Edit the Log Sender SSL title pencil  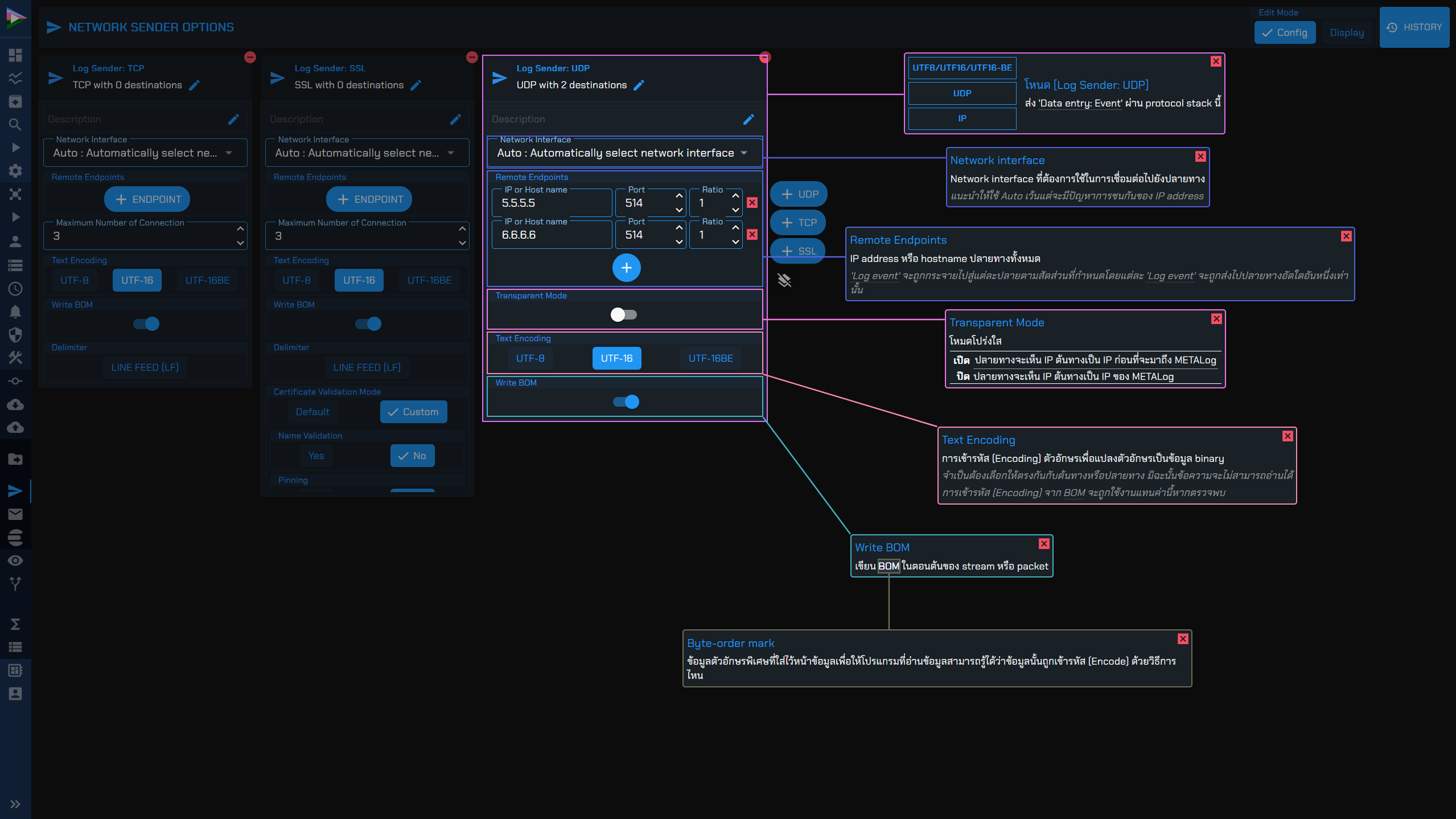click(416, 85)
